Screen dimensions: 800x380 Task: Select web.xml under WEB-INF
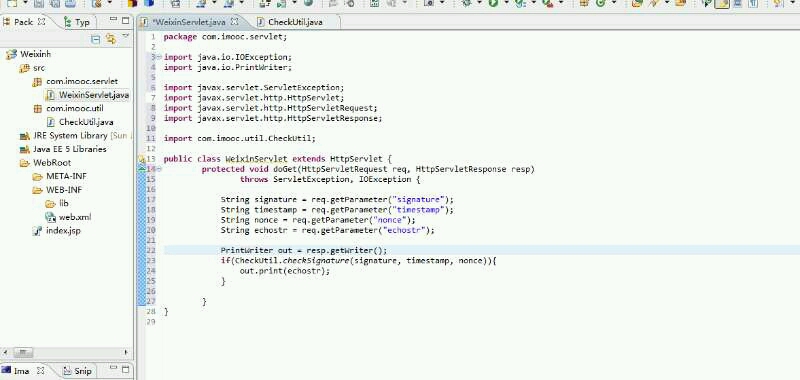75,217
